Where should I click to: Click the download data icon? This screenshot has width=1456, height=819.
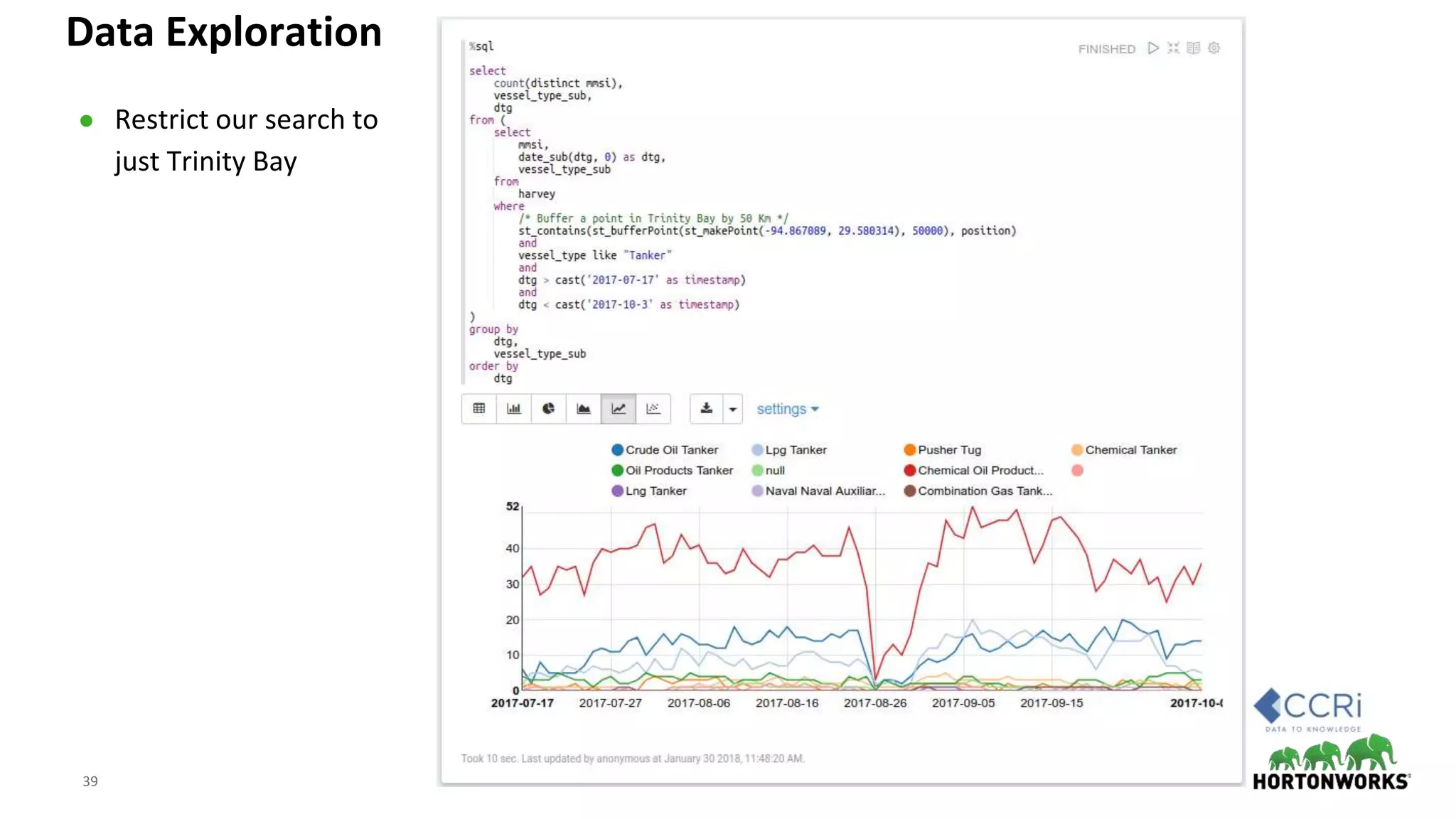pos(706,409)
